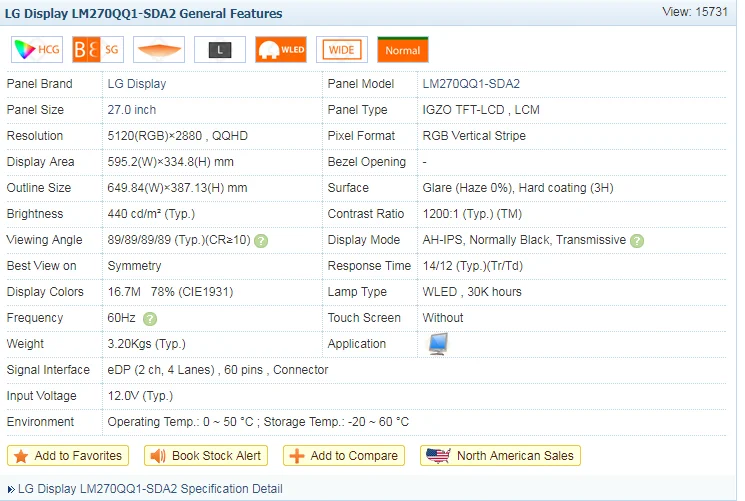Click the 89/89/89/89 (Typ.)(CR≥10) viewing angle value
The image size is (745, 501).
click(x=179, y=240)
